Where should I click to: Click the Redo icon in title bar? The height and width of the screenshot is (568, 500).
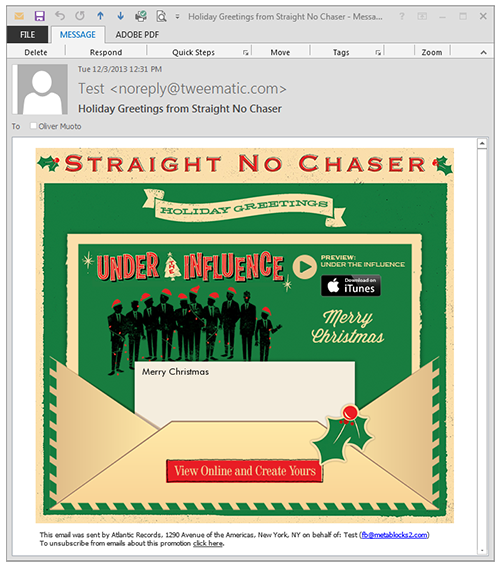[x=80, y=16]
